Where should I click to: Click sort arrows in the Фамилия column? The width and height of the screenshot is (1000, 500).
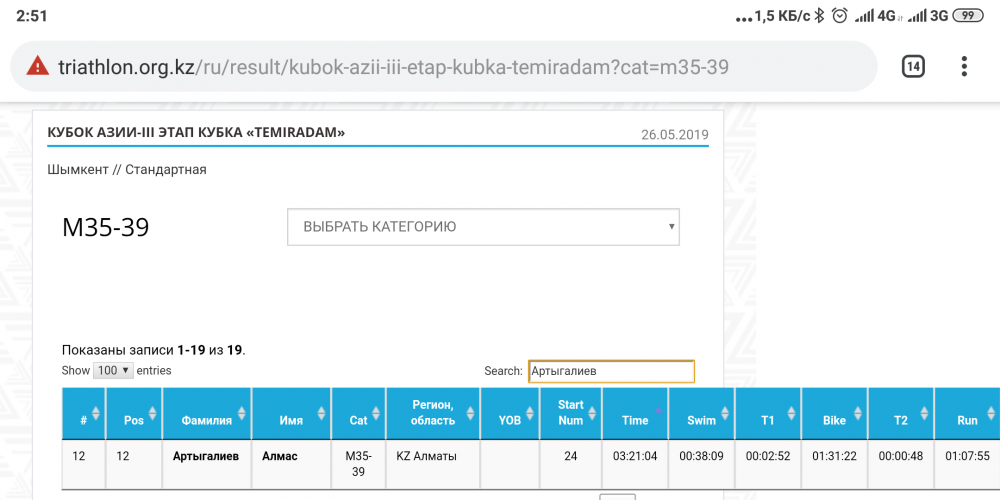242,414
